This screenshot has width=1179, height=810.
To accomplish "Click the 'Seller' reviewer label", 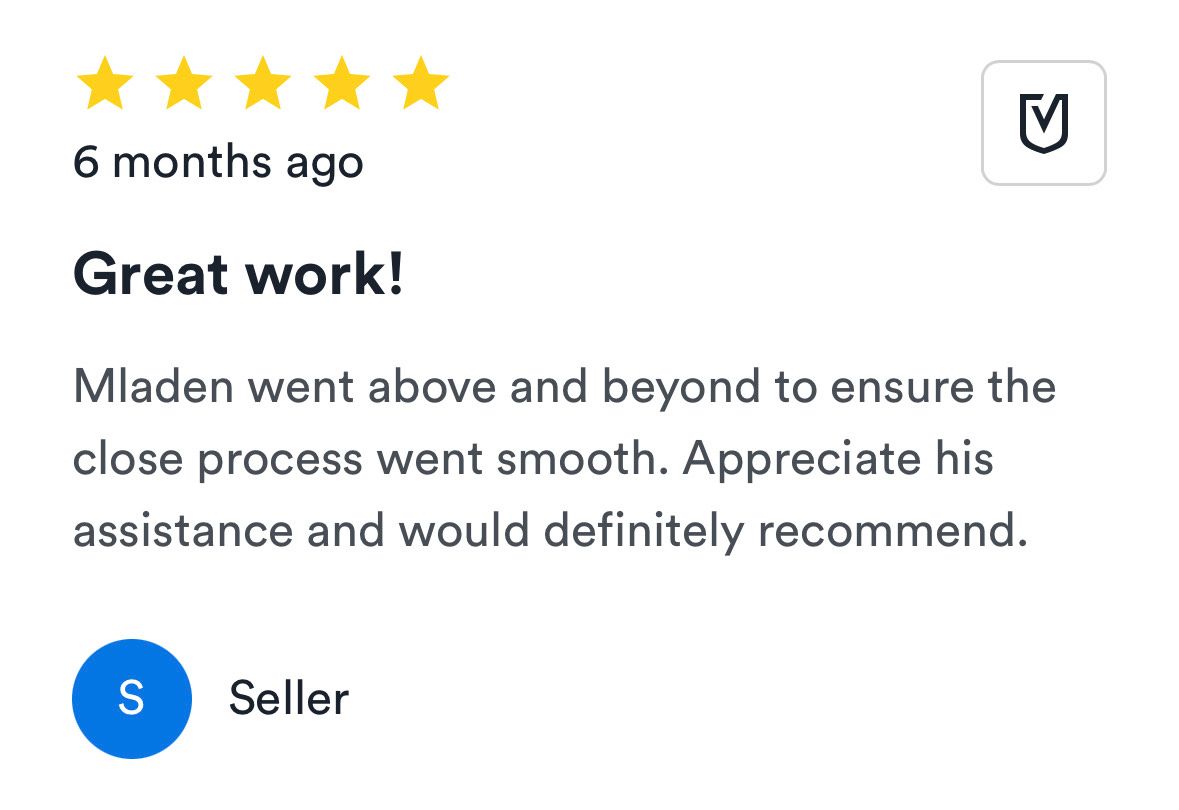I will point(288,698).
